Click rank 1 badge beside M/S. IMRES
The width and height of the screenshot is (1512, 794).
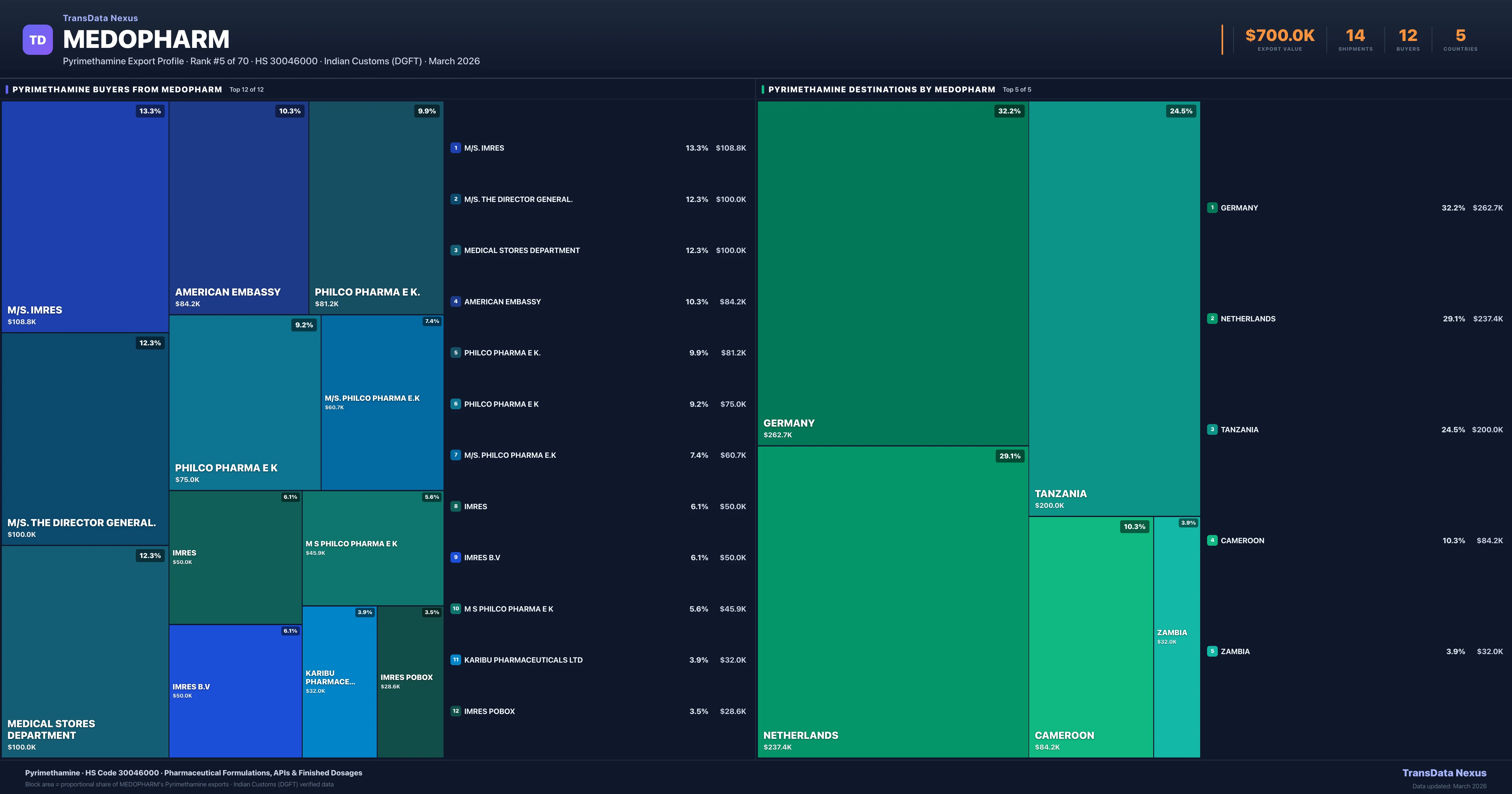[455, 148]
